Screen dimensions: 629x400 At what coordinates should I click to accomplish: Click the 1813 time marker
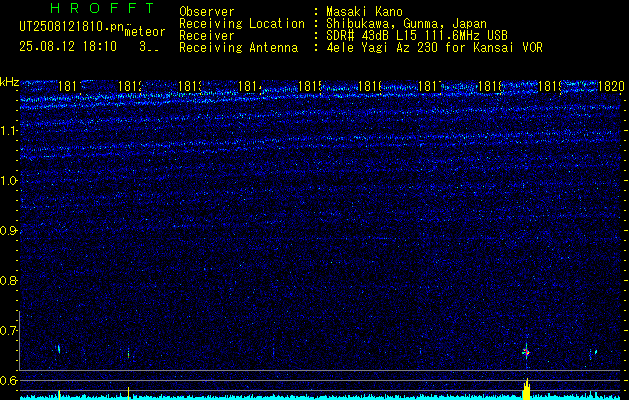pyautogui.click(x=190, y=86)
